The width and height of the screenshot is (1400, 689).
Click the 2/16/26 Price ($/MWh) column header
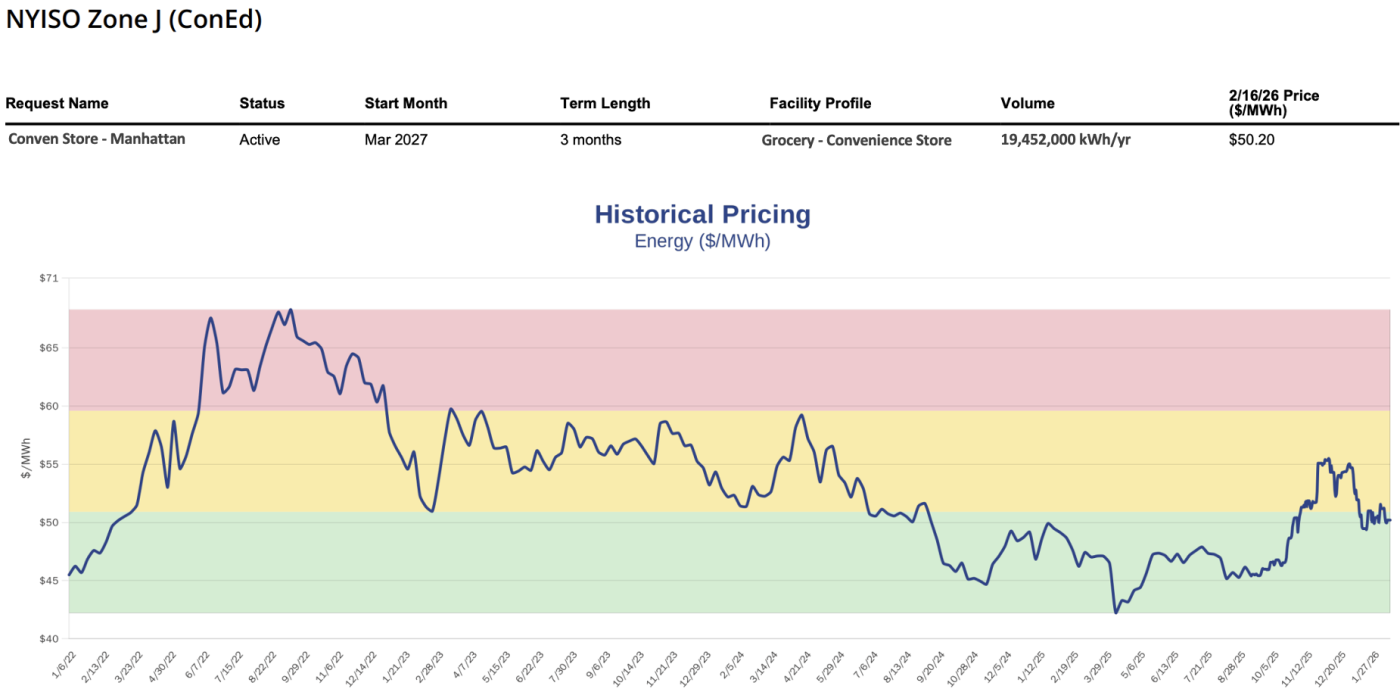1273,103
